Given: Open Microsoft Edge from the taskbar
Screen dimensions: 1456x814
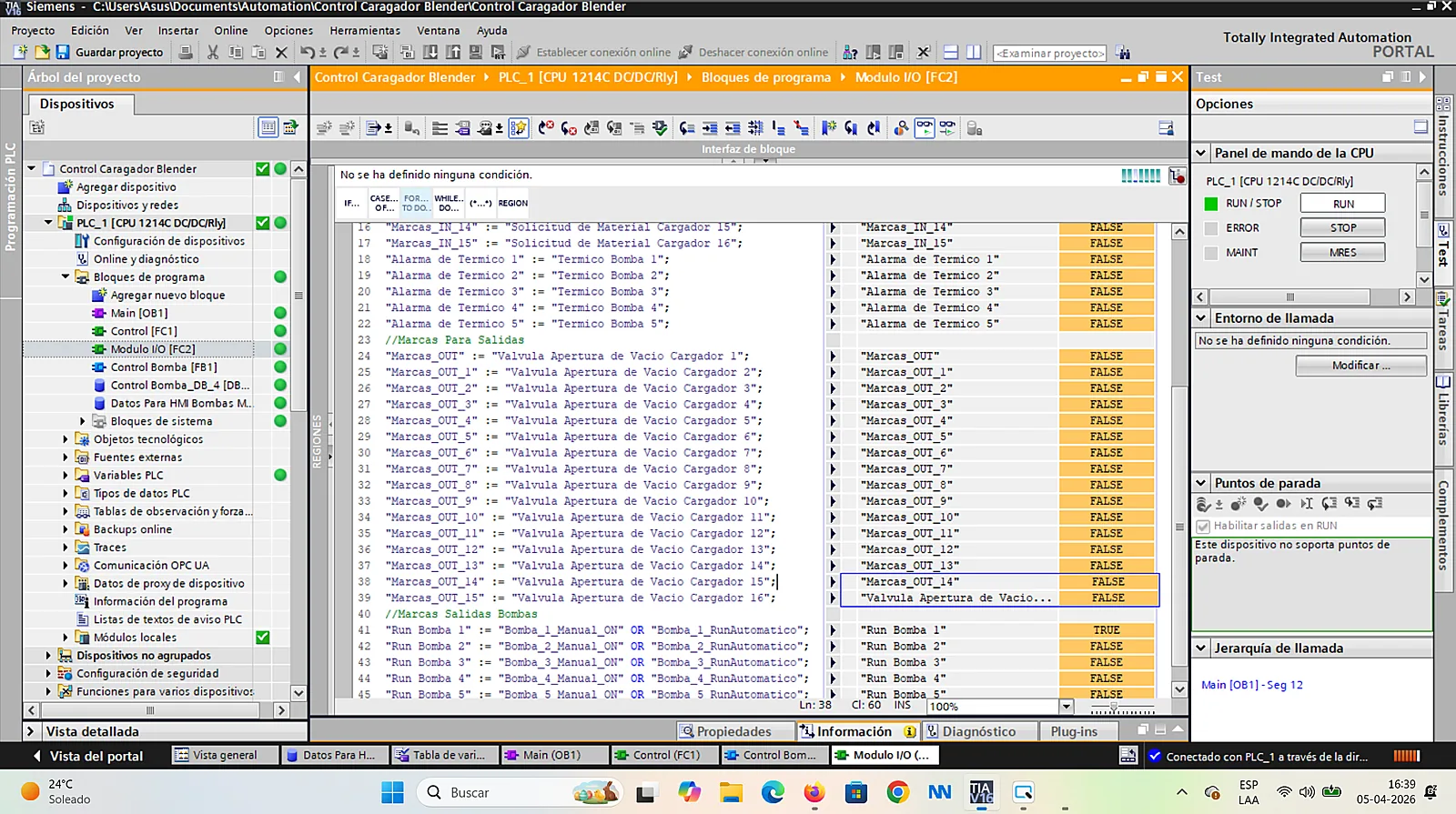Looking at the screenshot, I should coord(773,792).
